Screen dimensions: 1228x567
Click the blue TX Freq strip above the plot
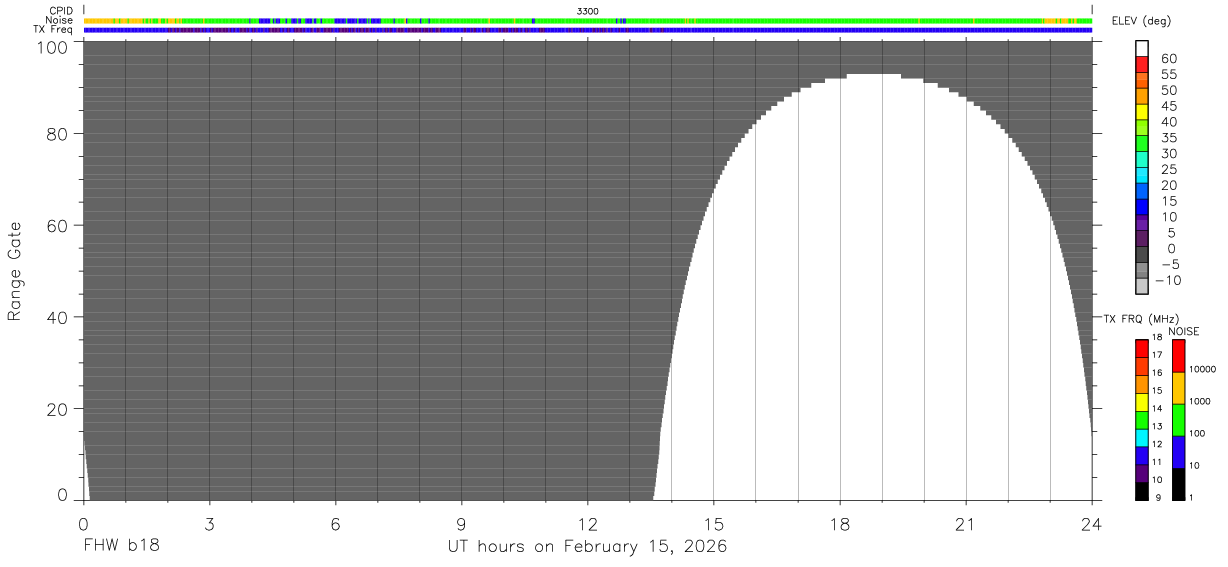[x=587, y=30]
